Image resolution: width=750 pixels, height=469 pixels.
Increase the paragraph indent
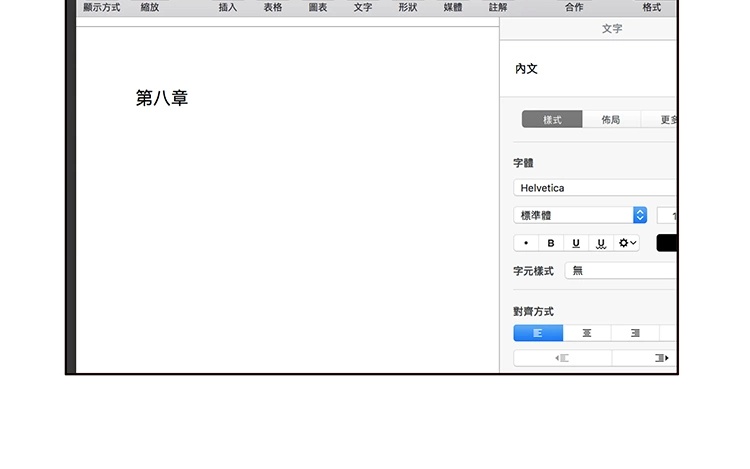tap(660, 358)
